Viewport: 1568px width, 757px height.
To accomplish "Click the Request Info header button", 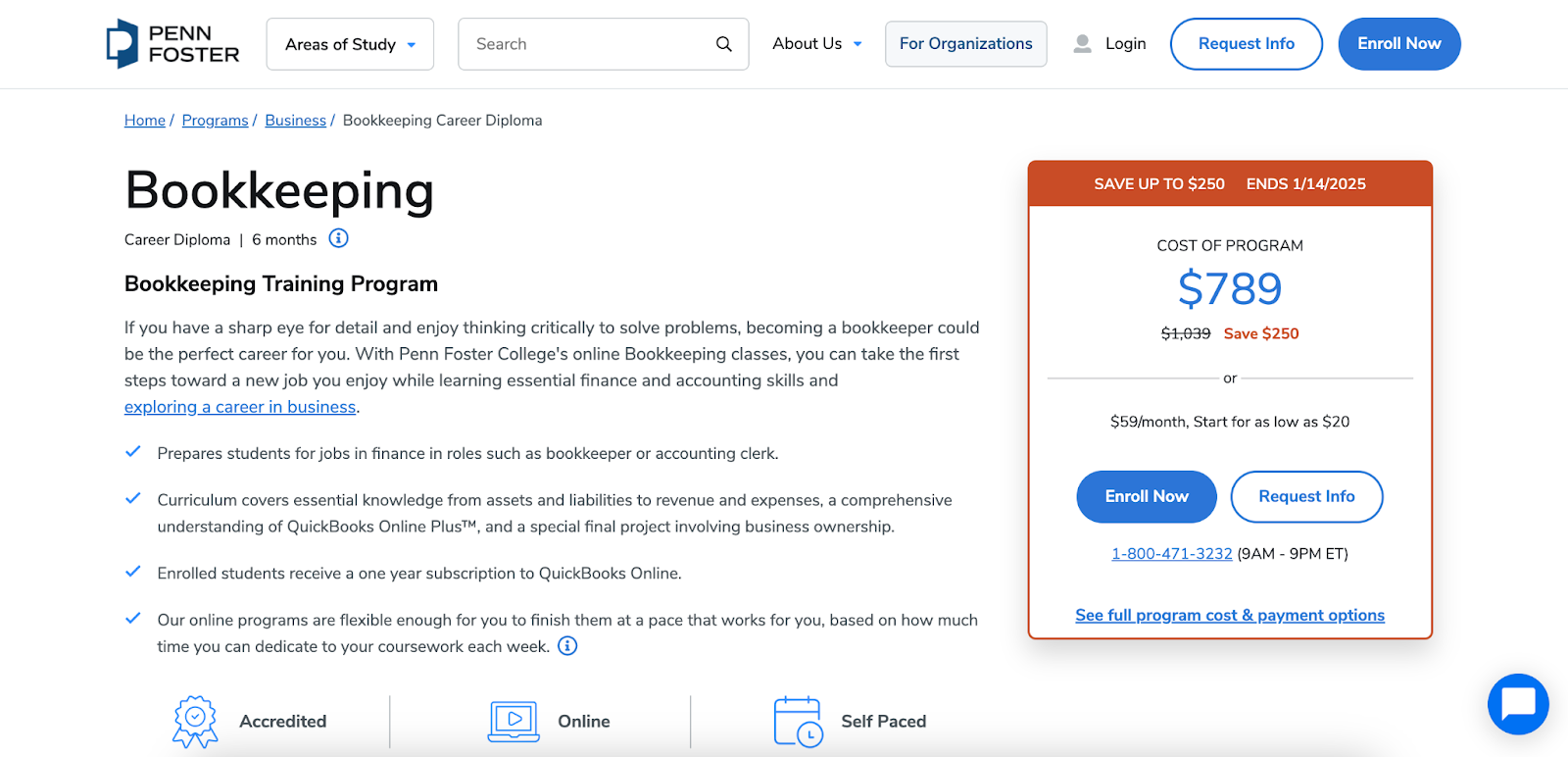I will (1246, 43).
